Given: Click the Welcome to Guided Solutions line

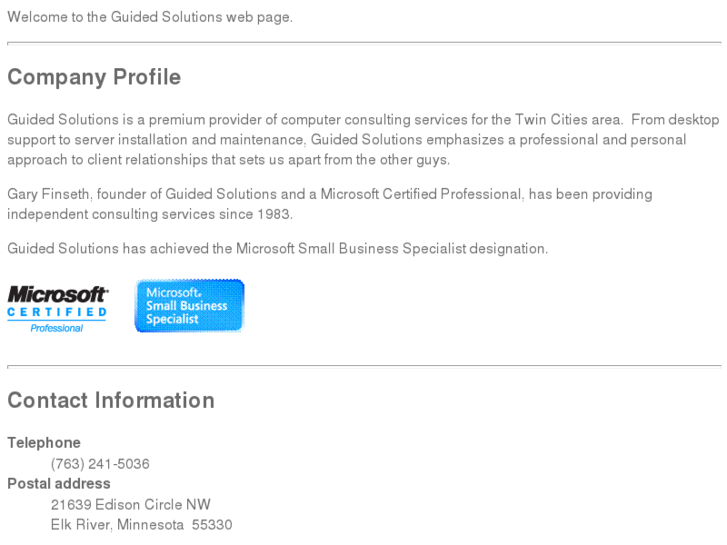Looking at the screenshot, I should coord(150,18).
